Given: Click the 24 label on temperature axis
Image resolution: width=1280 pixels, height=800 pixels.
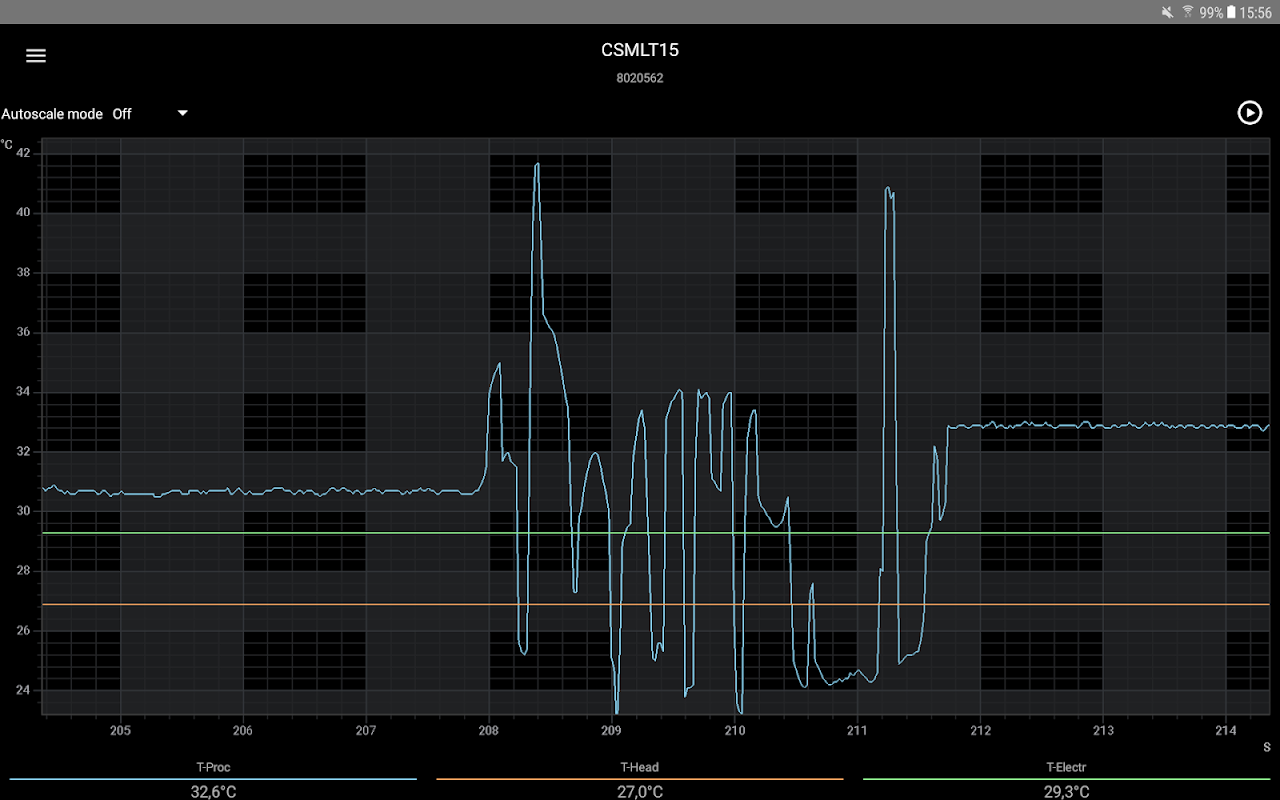Looking at the screenshot, I should pyautogui.click(x=23, y=690).
